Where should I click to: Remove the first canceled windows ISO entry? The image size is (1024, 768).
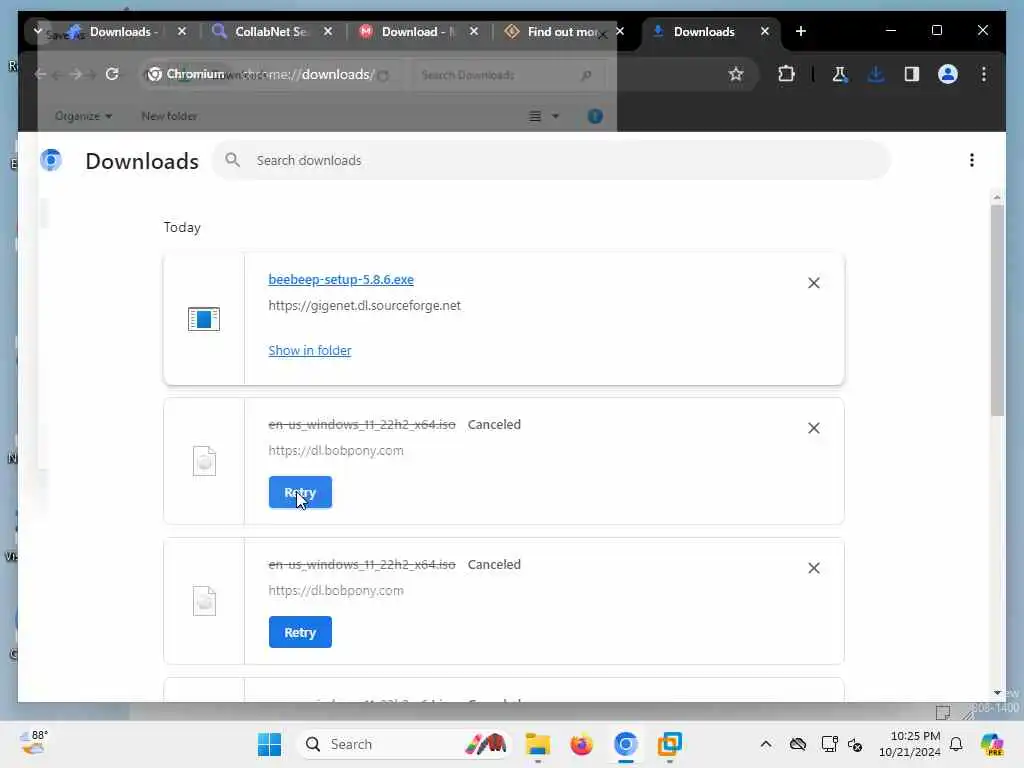point(814,428)
